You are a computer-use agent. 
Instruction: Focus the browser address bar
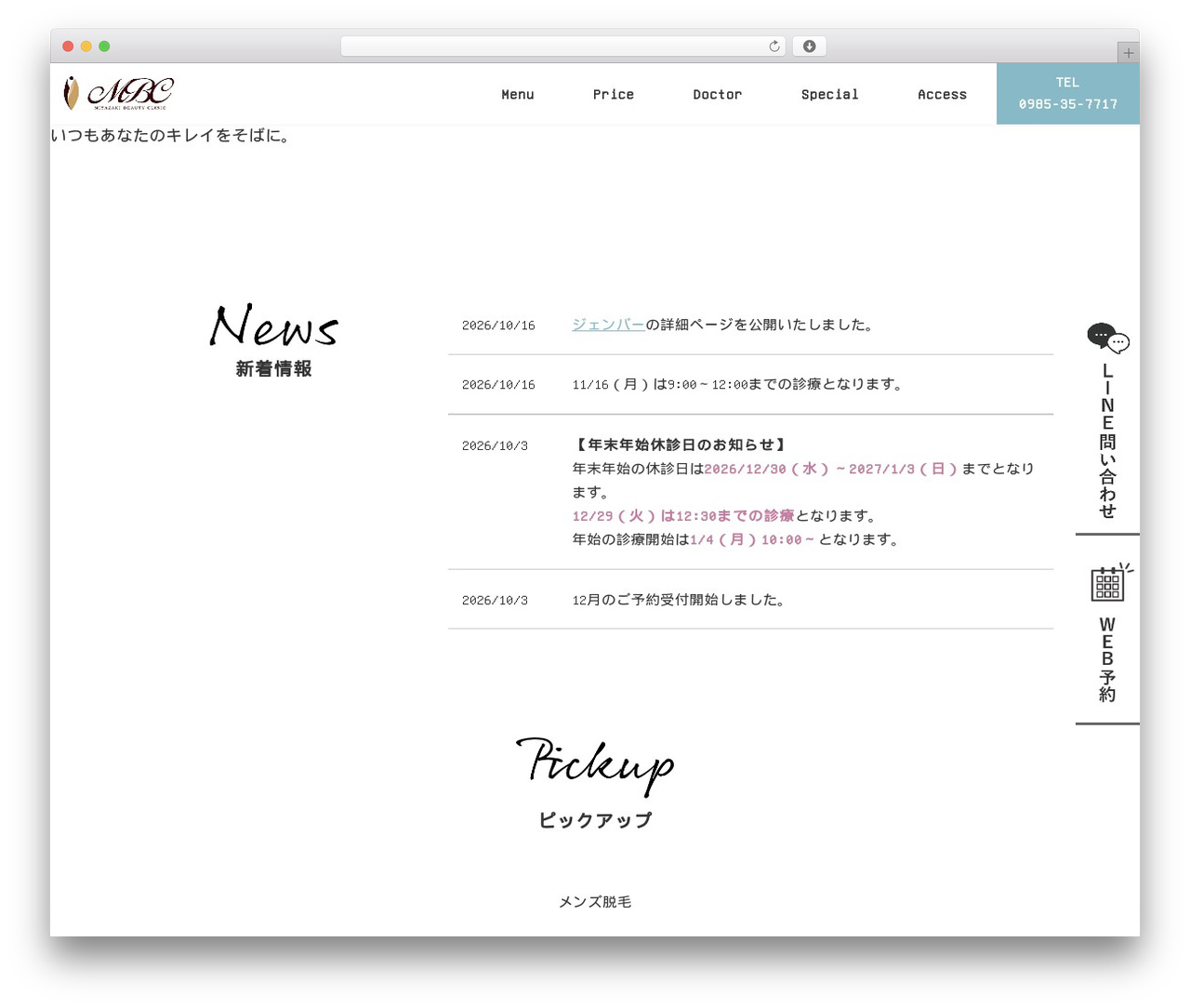pos(563,46)
